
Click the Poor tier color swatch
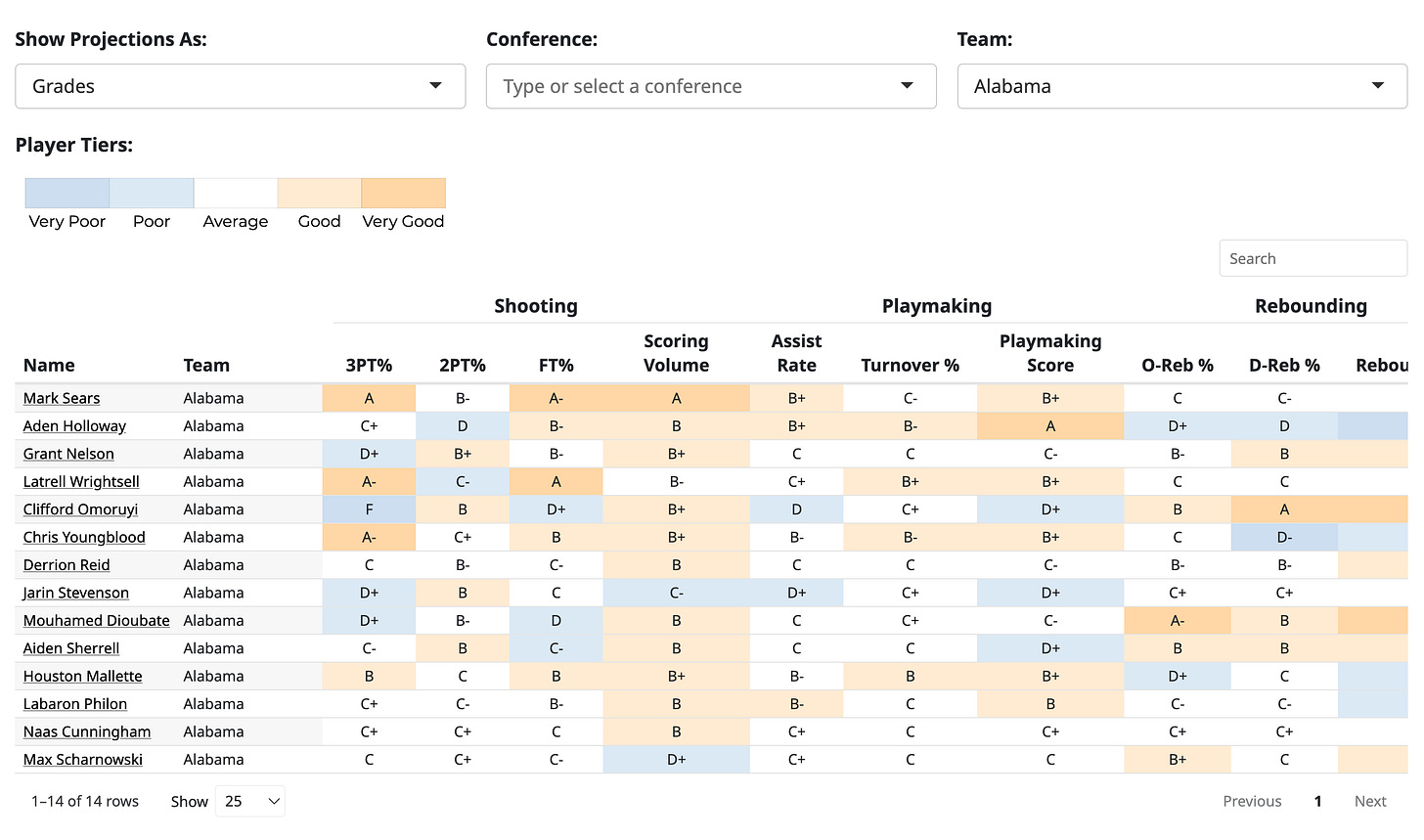151,193
